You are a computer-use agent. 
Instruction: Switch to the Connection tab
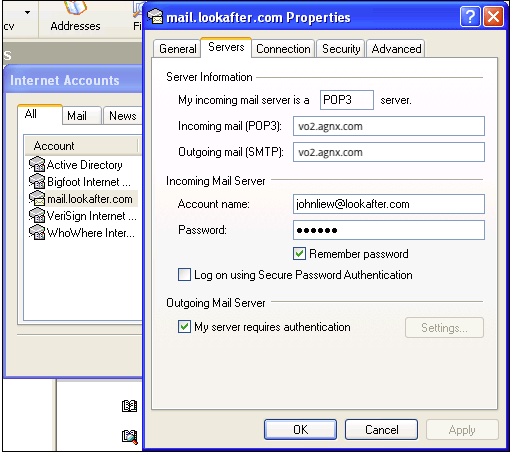click(283, 49)
